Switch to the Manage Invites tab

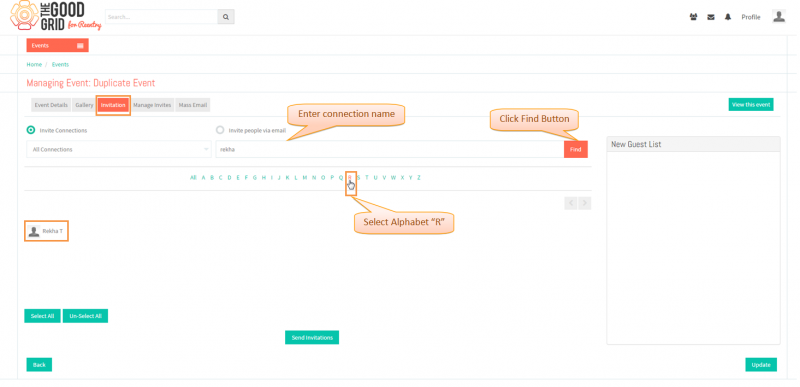(x=152, y=105)
